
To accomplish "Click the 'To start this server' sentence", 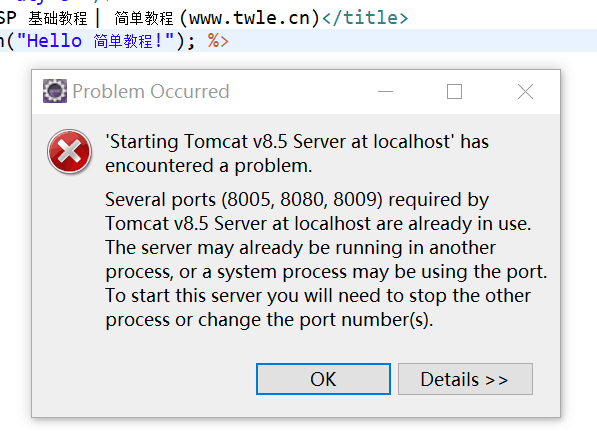I will [318, 295].
